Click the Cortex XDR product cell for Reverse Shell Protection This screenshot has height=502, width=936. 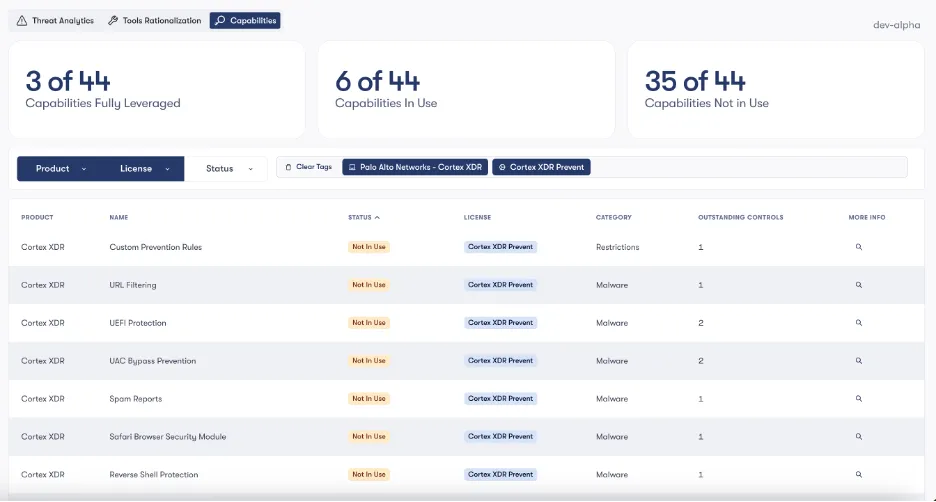point(43,475)
